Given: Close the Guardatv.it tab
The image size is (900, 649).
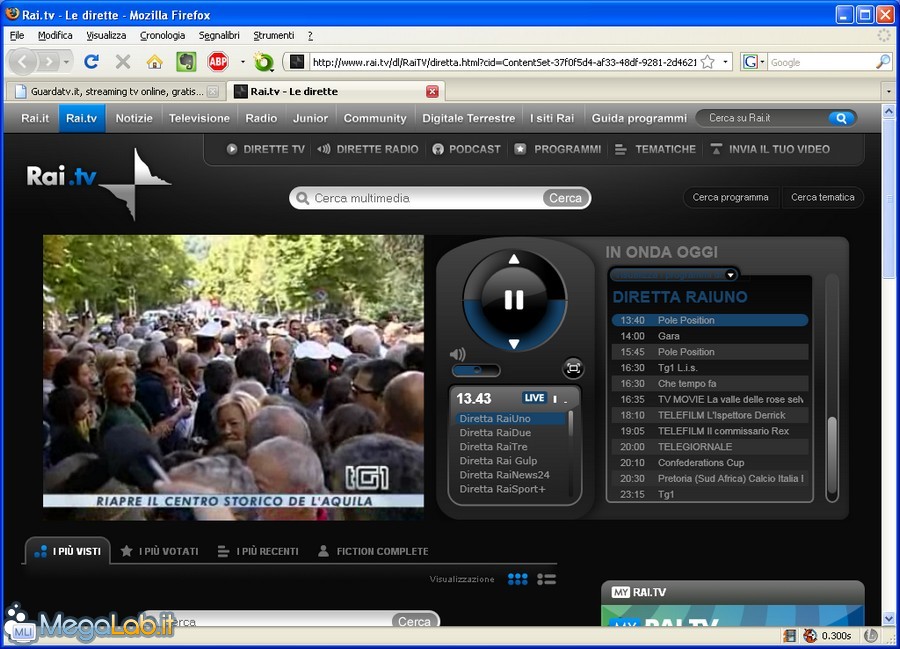Looking at the screenshot, I should coord(213,91).
